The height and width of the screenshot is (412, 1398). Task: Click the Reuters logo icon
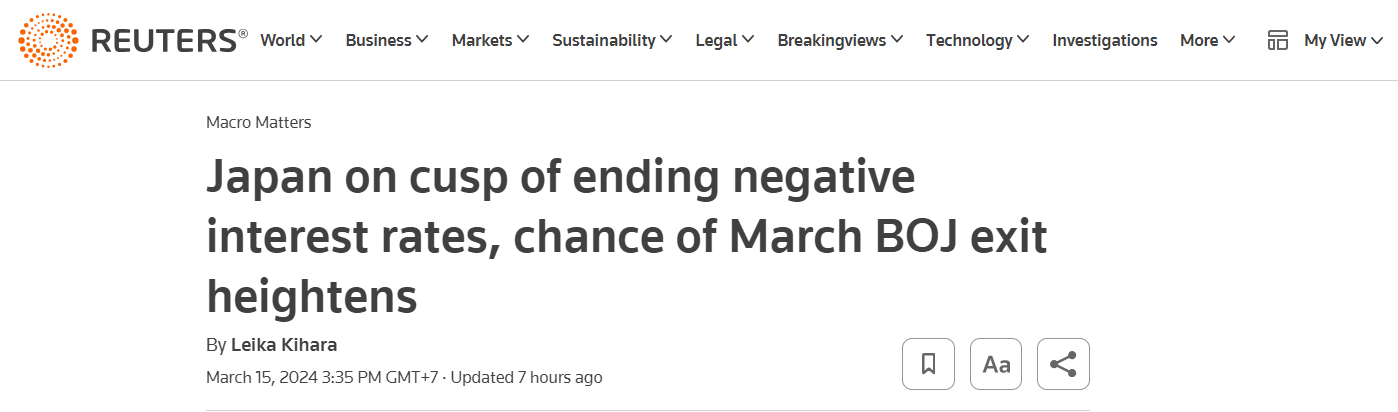[48, 40]
